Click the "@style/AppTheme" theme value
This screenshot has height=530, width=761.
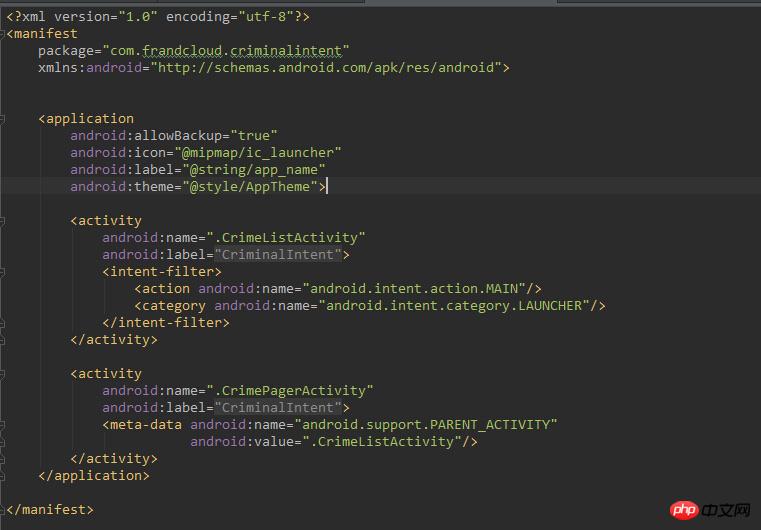tap(250, 187)
